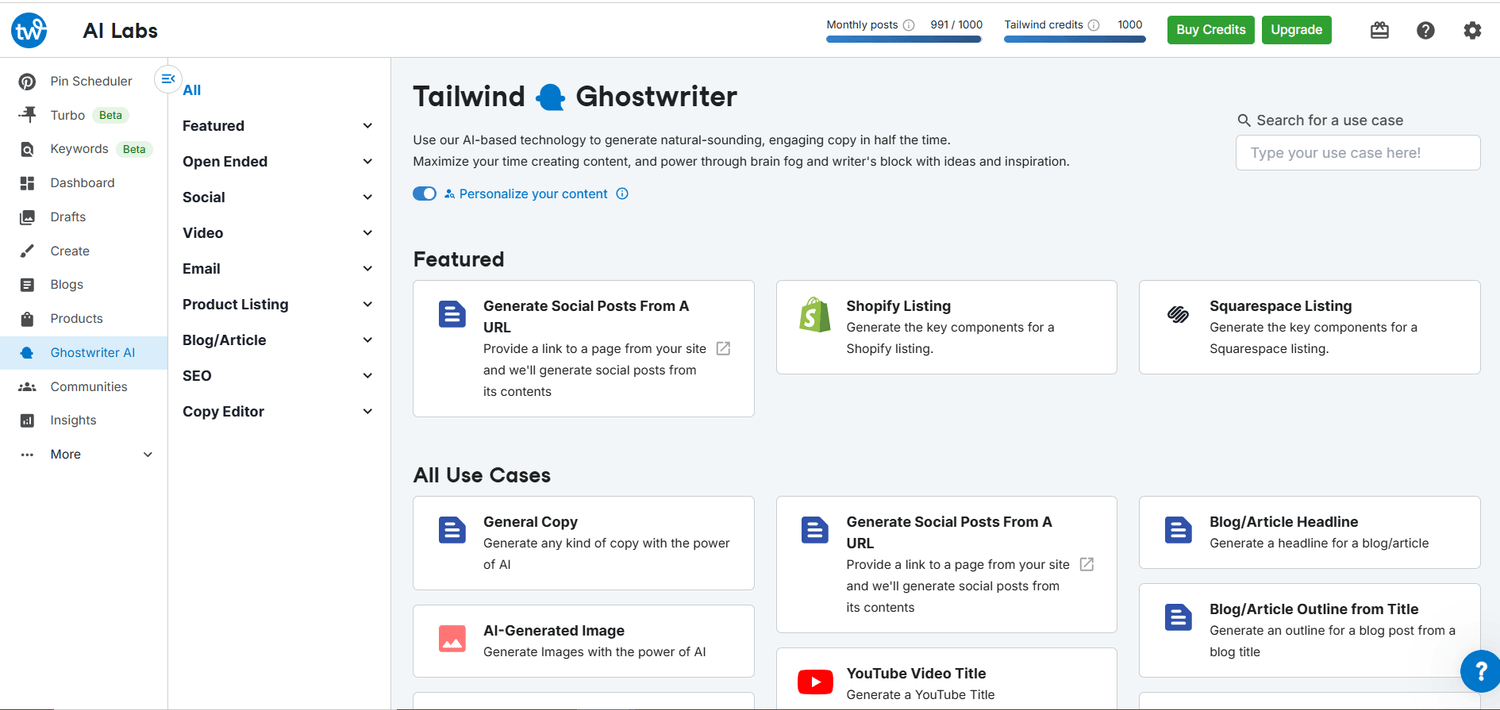This screenshot has width=1500, height=710.
Task: Click the Drafts images icon
Action: 28,217
